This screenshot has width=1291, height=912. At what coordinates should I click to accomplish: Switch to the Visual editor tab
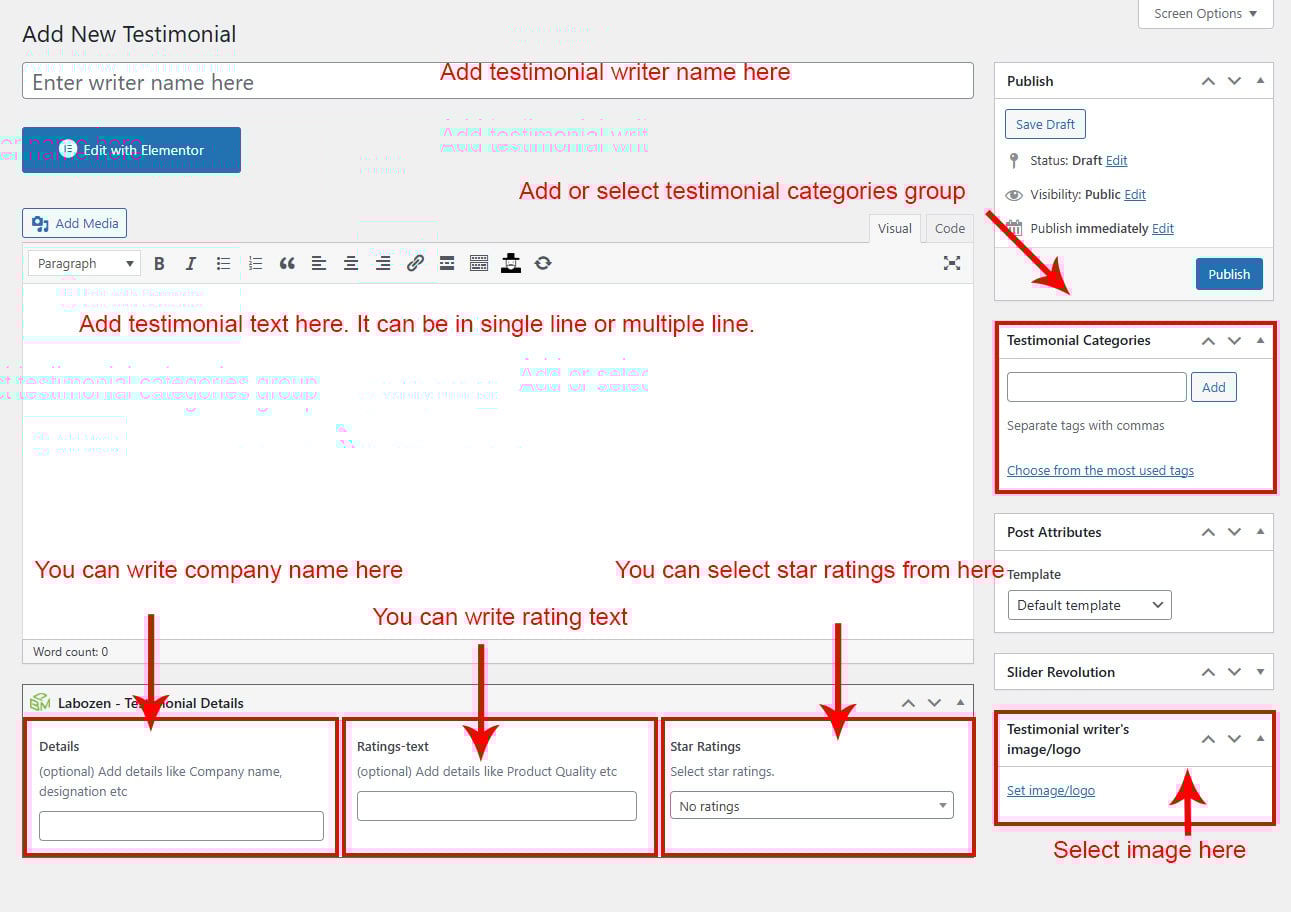894,228
